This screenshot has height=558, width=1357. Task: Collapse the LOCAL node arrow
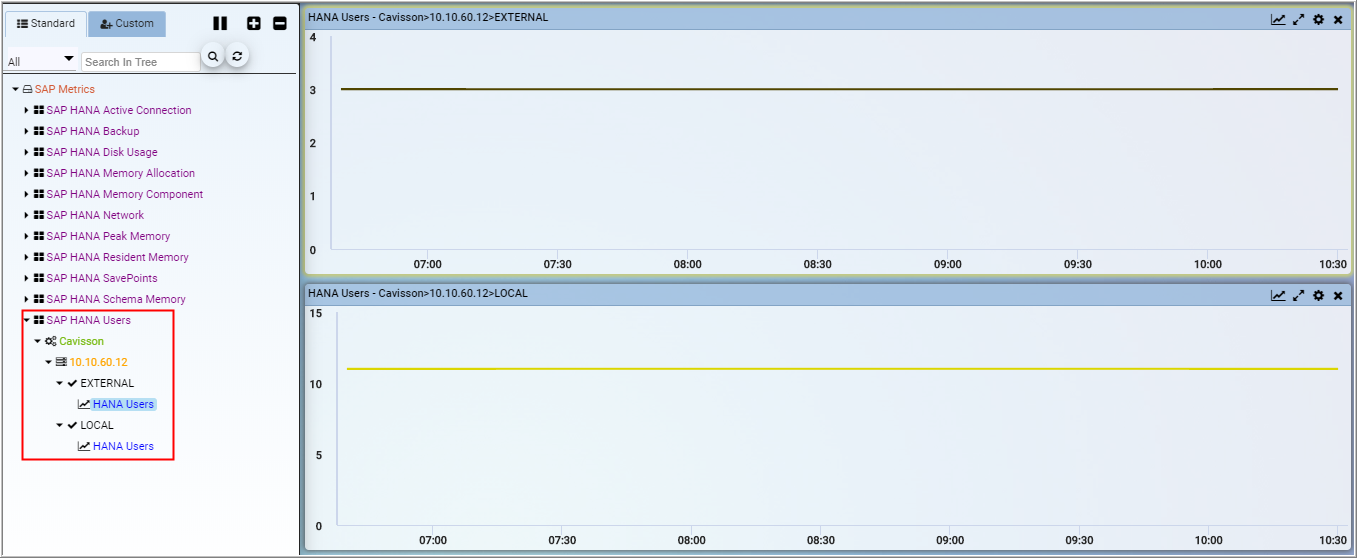point(60,426)
